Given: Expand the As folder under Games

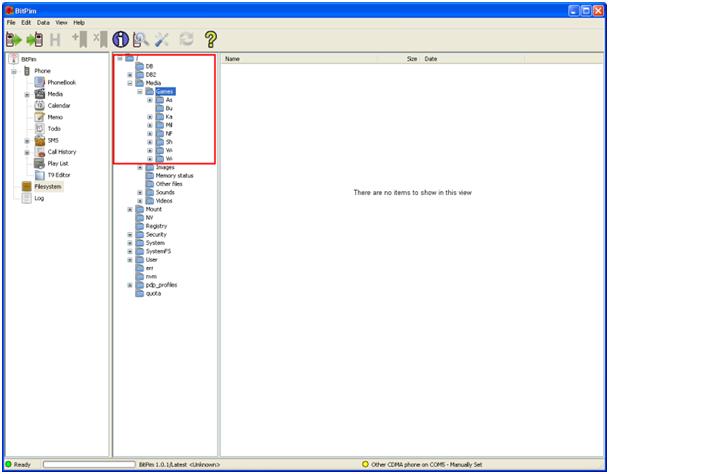Looking at the screenshot, I should point(150,100).
